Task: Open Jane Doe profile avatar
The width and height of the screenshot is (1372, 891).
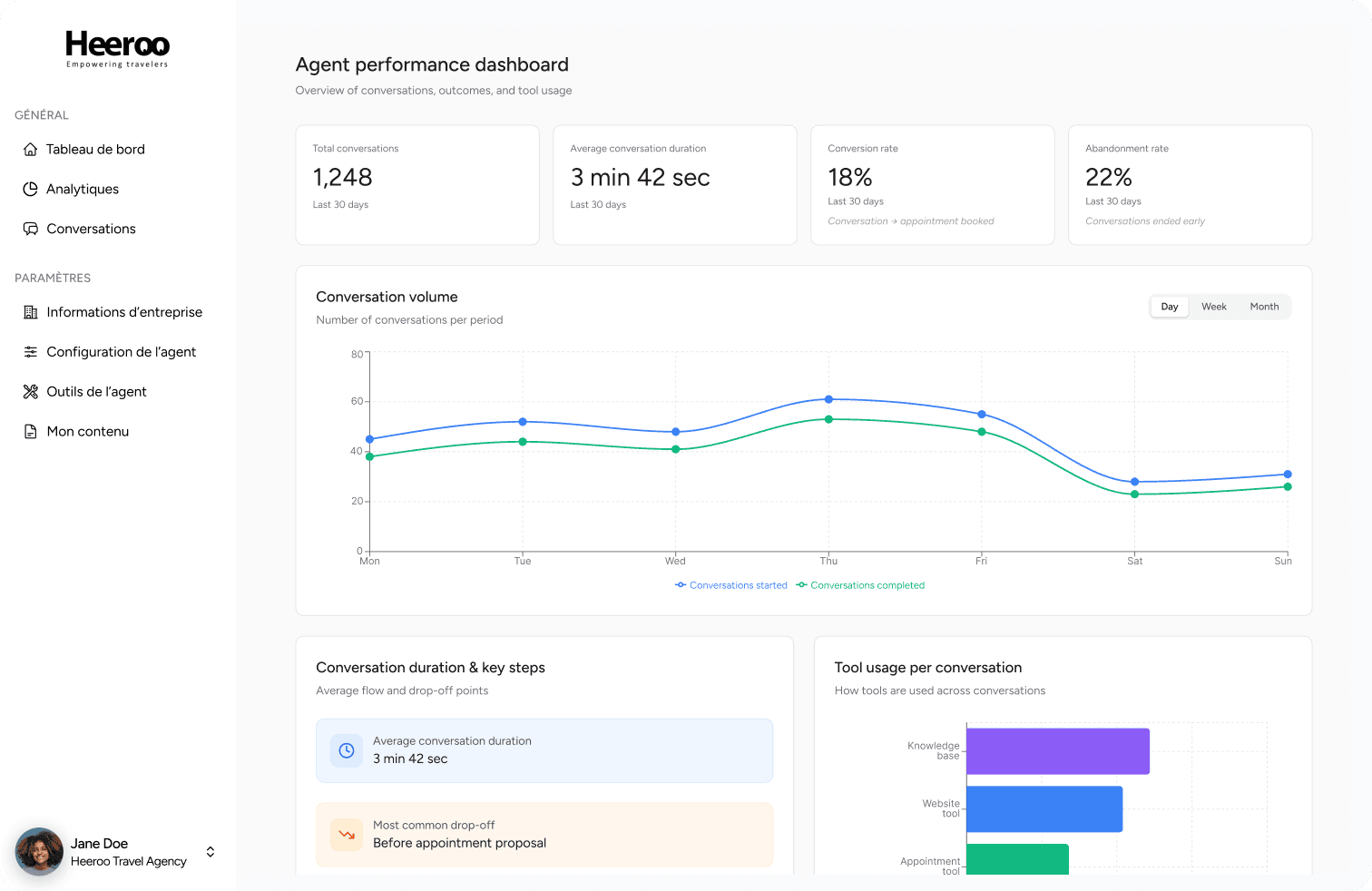Action: [x=39, y=852]
